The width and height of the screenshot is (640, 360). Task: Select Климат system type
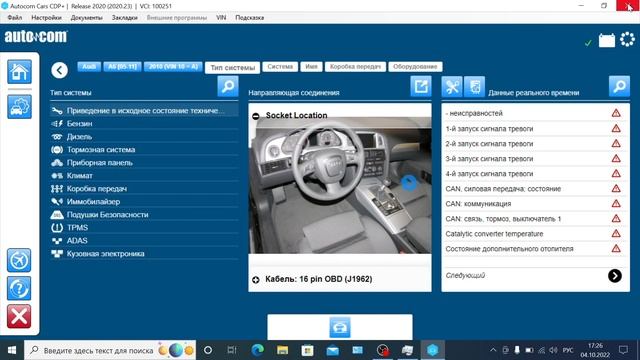point(144,176)
